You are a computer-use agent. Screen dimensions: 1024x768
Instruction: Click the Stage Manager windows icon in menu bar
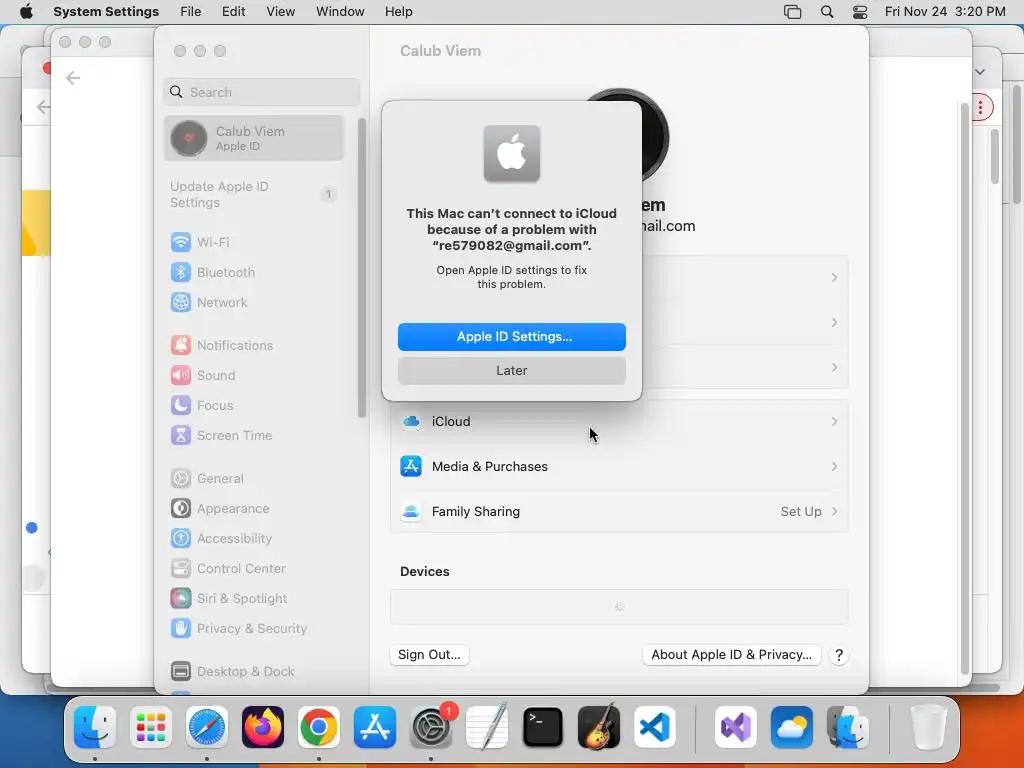click(792, 12)
